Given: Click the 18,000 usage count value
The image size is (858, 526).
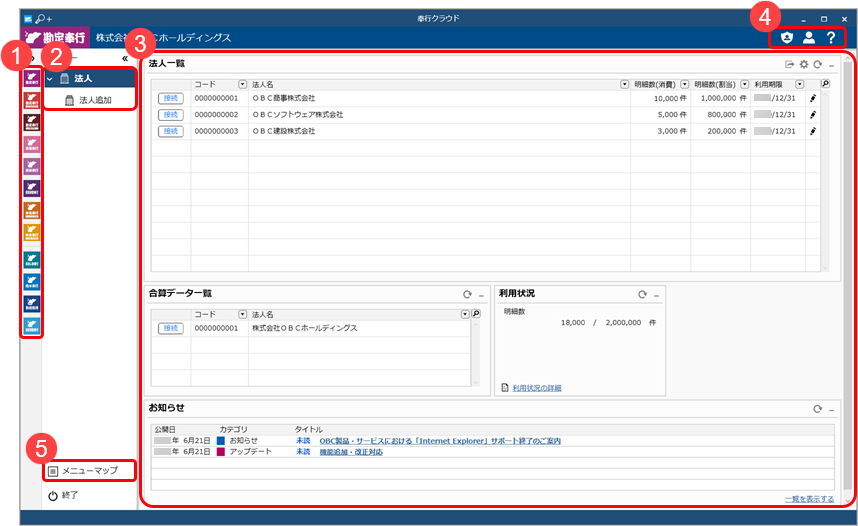Looking at the screenshot, I should click(573, 323).
